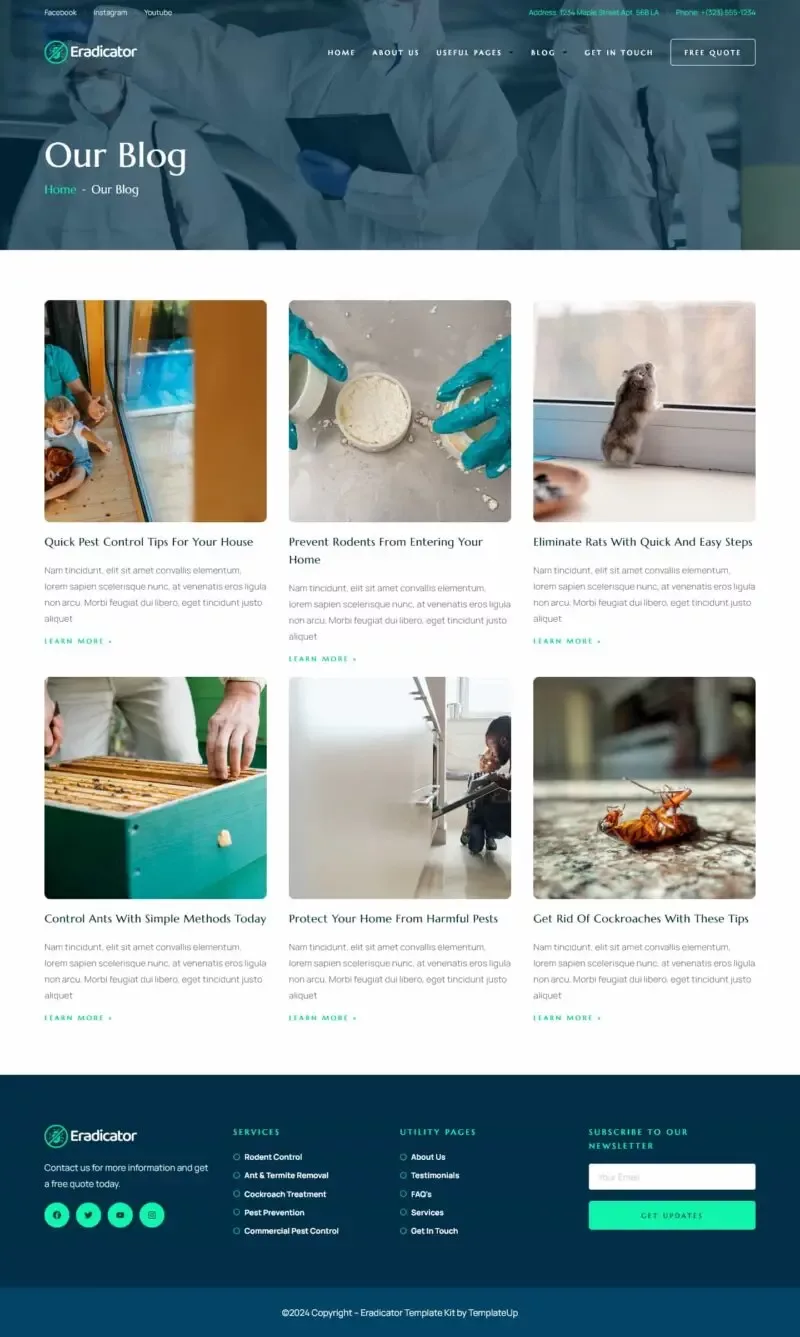Viewport: 800px width, 1337px height.
Task: Open the Facebook icon in the footer
Action: [x=57, y=1215]
